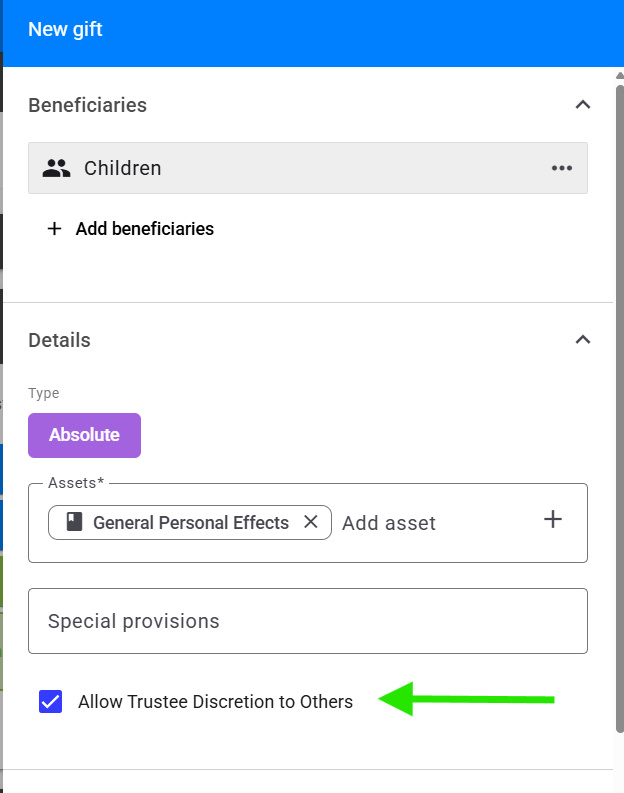The image size is (624, 793).
Task: Click the General Personal Effects chip label
Action: click(x=191, y=522)
